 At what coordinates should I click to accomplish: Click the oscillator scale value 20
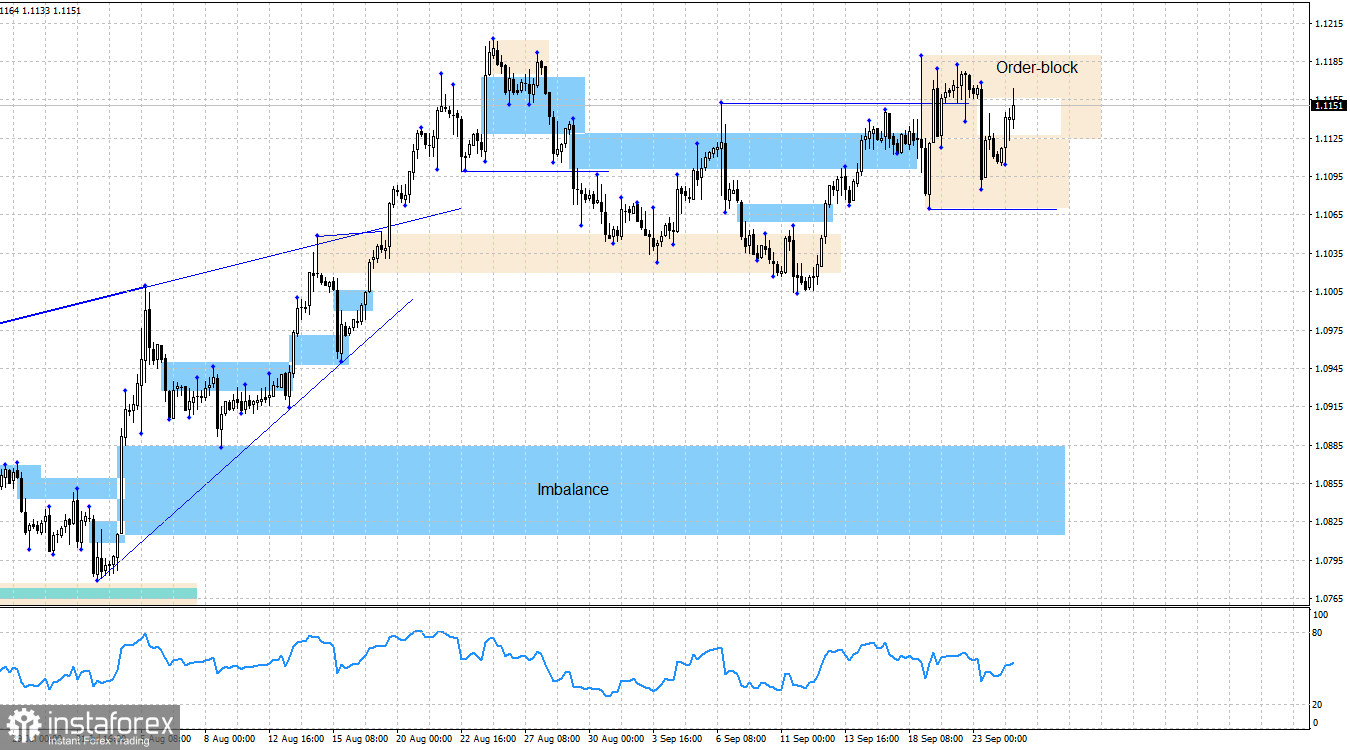1318,705
